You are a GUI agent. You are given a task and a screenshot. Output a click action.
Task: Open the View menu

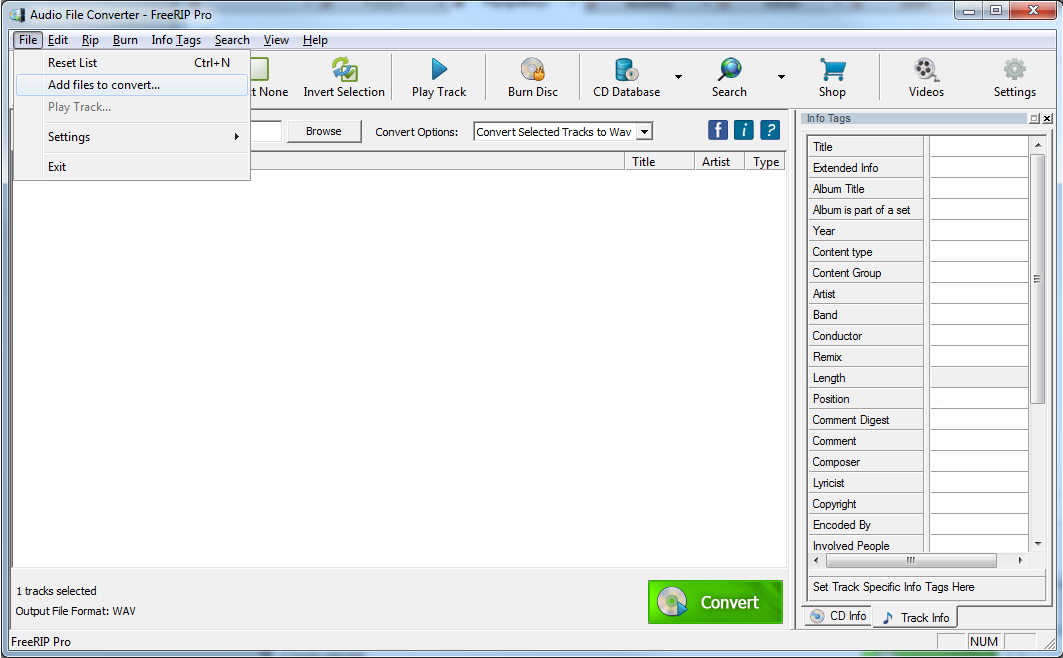[276, 40]
